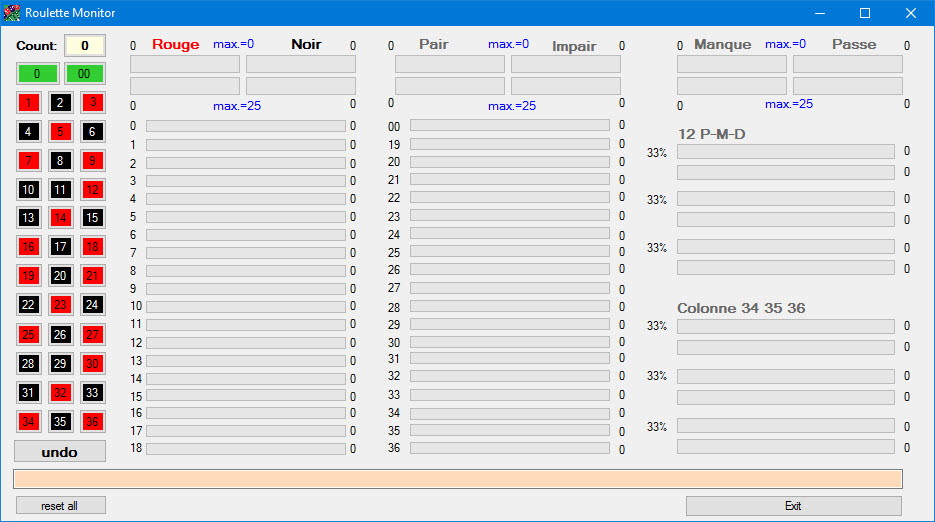Select black number 31 button
935x522 pixels.
tap(28, 393)
